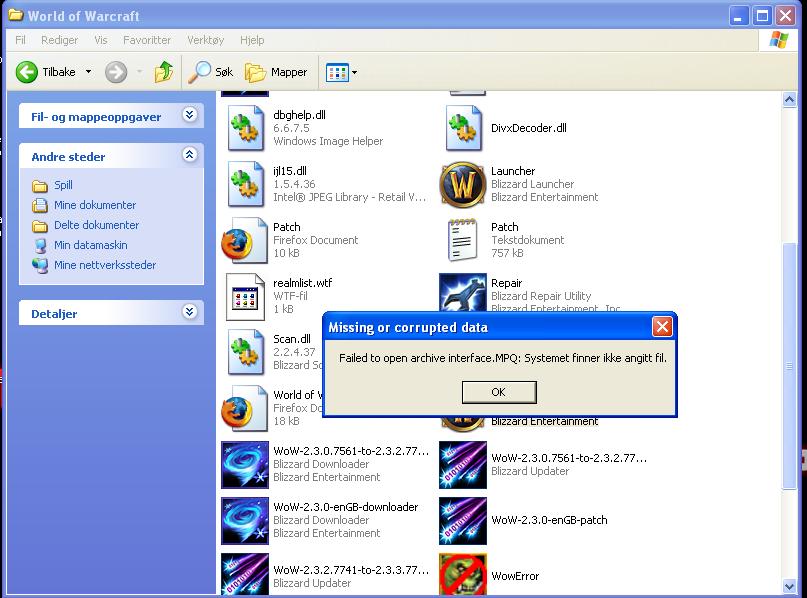Collapse the Andre steder panel
This screenshot has height=598, width=807.
[189, 154]
